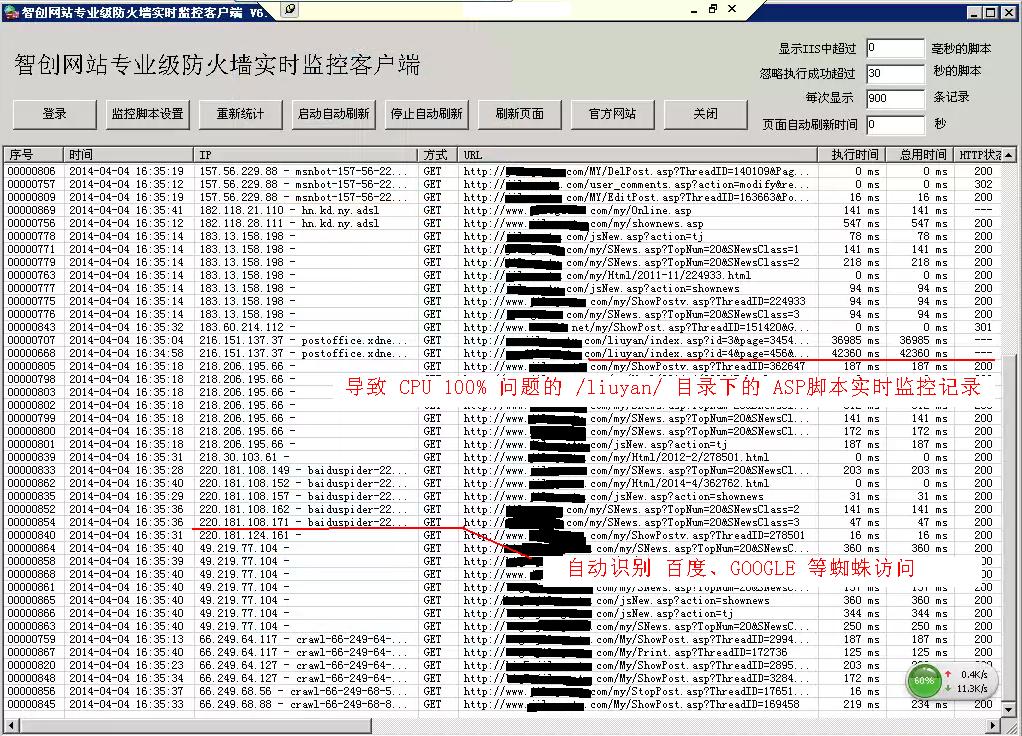Sort by the HTTP状态 column header

978,155
